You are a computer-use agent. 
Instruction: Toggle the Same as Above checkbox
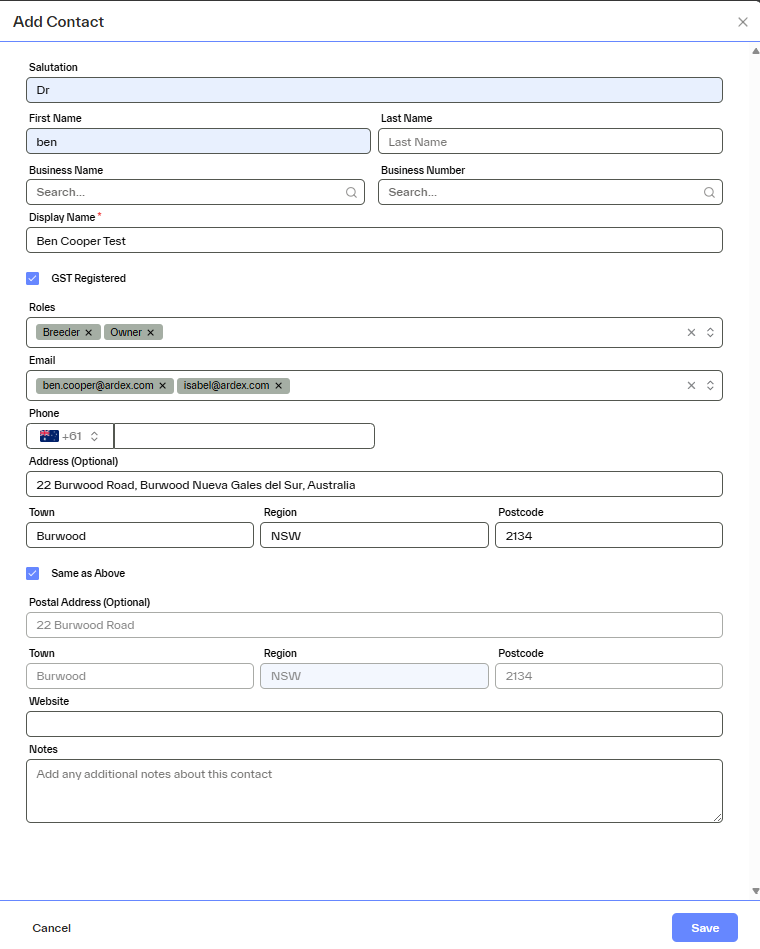[x=33, y=574]
